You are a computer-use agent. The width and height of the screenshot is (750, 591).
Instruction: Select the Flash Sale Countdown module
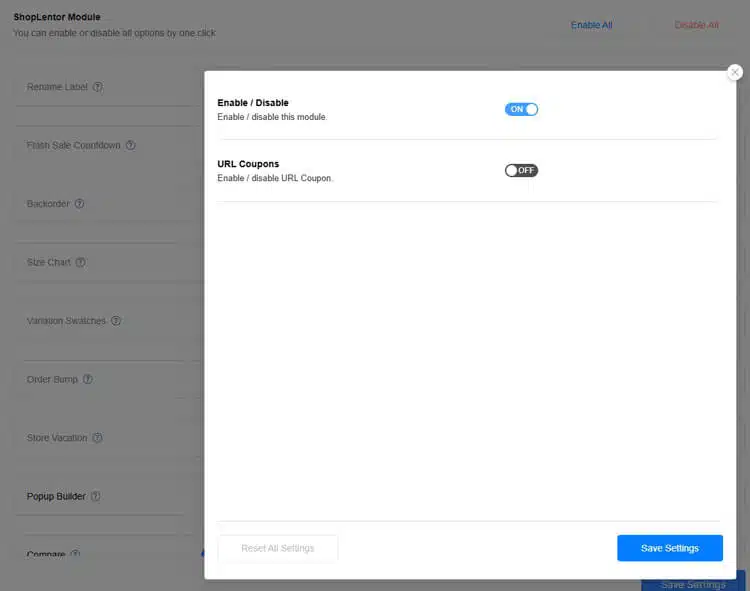click(x=73, y=145)
